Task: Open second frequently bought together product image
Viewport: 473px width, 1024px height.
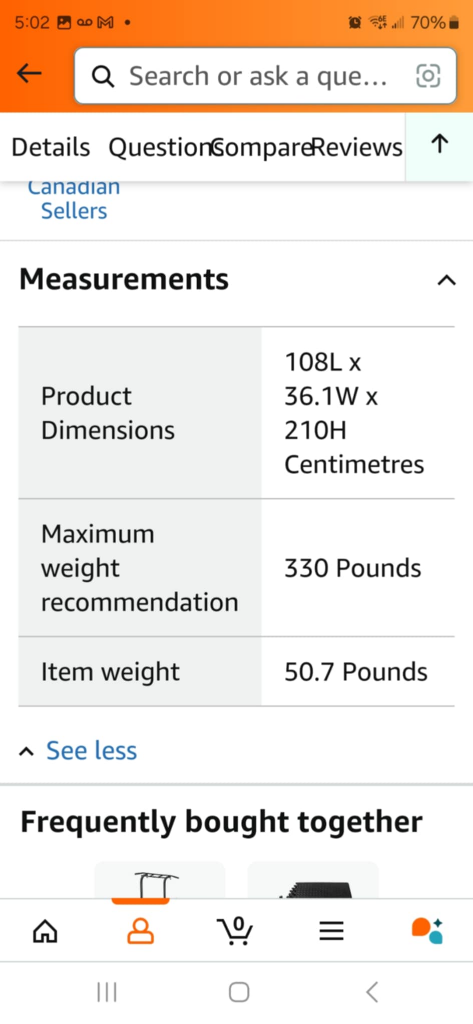Action: coord(313,880)
